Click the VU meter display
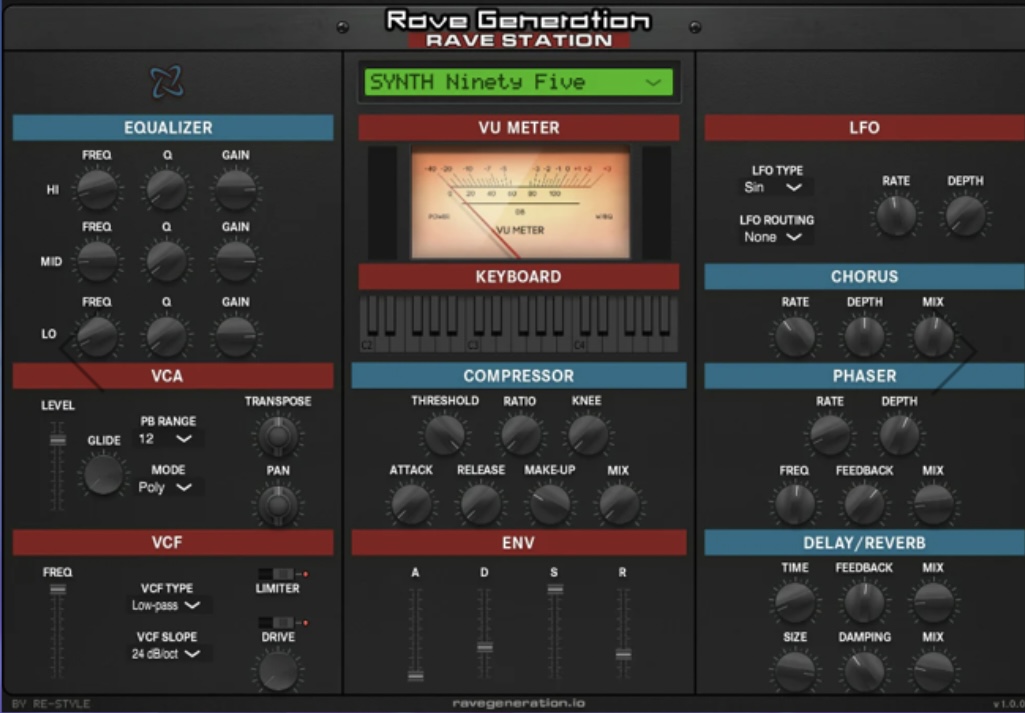1025x713 pixels. tap(520, 203)
